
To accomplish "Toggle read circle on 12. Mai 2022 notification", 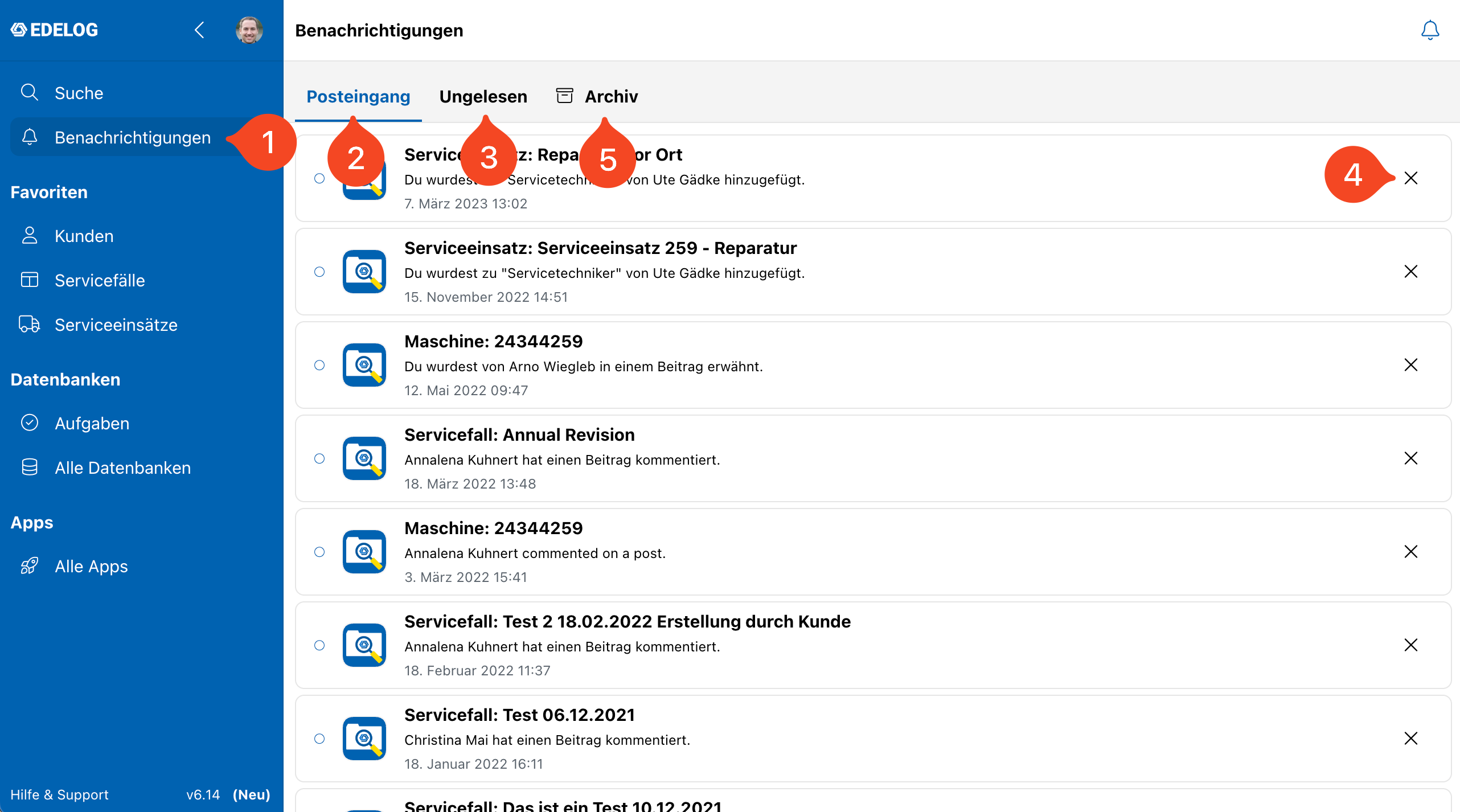I will pyautogui.click(x=319, y=365).
